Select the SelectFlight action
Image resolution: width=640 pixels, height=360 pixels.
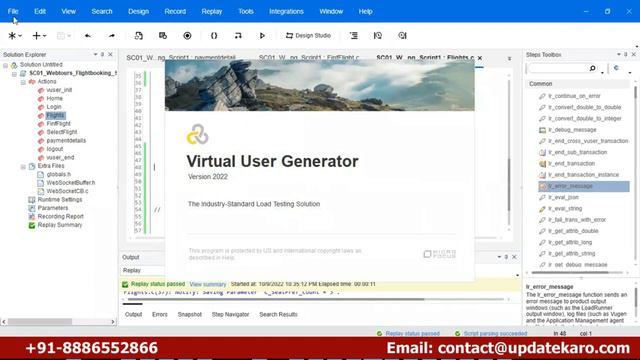click(62, 132)
